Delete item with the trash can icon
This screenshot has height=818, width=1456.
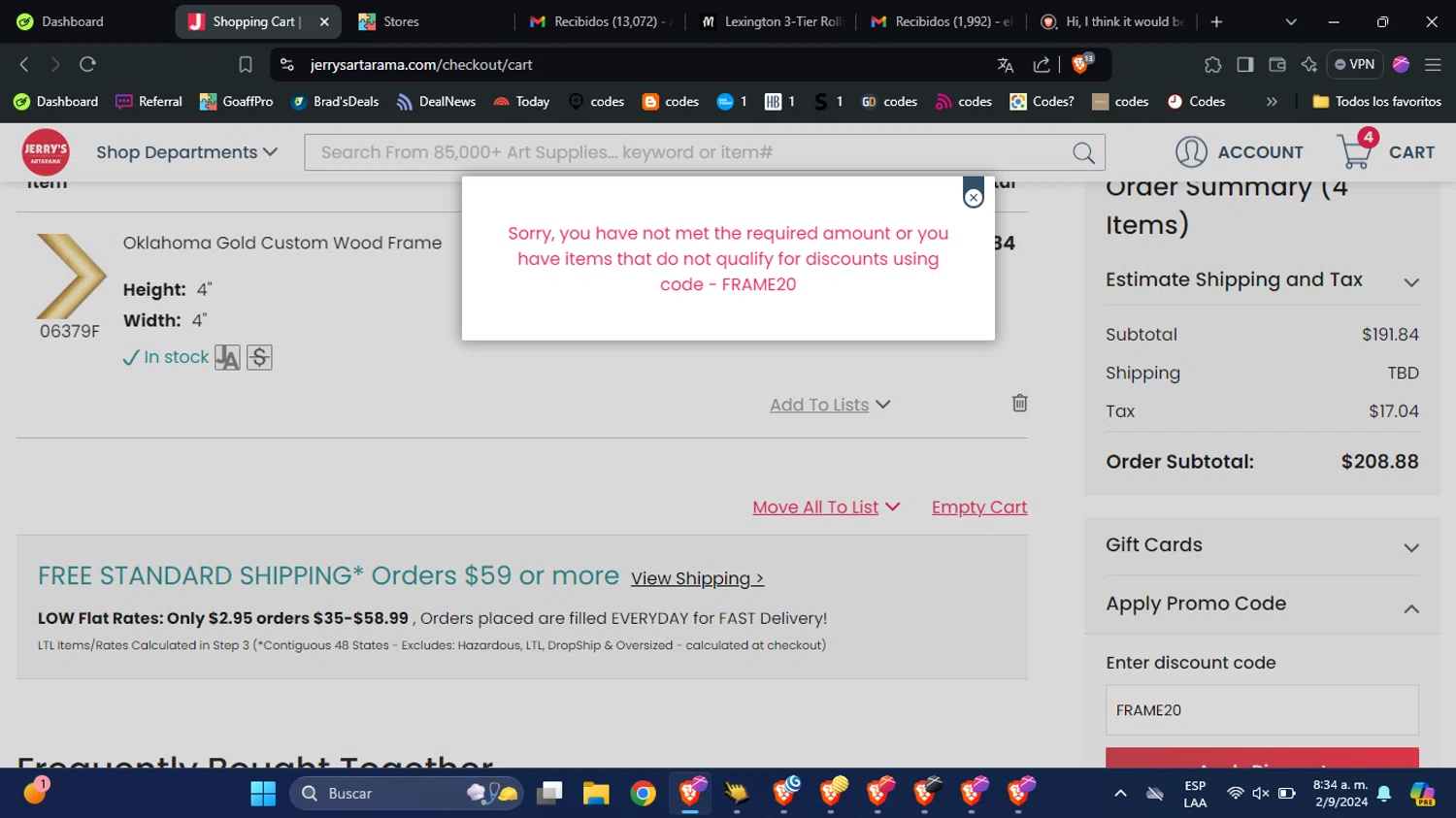pos(1019,403)
